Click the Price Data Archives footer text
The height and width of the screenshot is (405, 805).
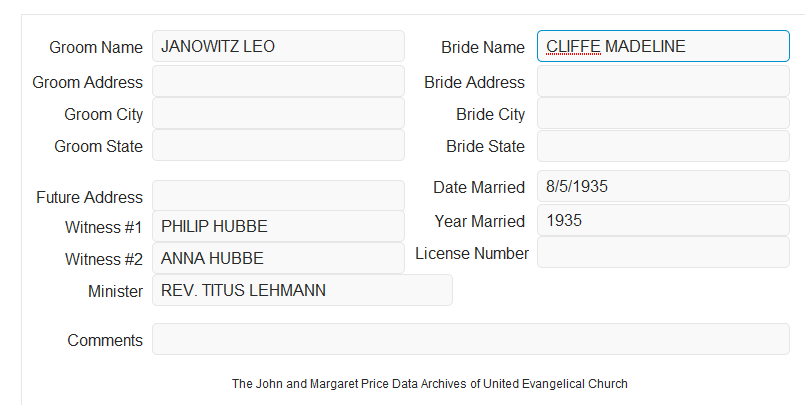(430, 383)
